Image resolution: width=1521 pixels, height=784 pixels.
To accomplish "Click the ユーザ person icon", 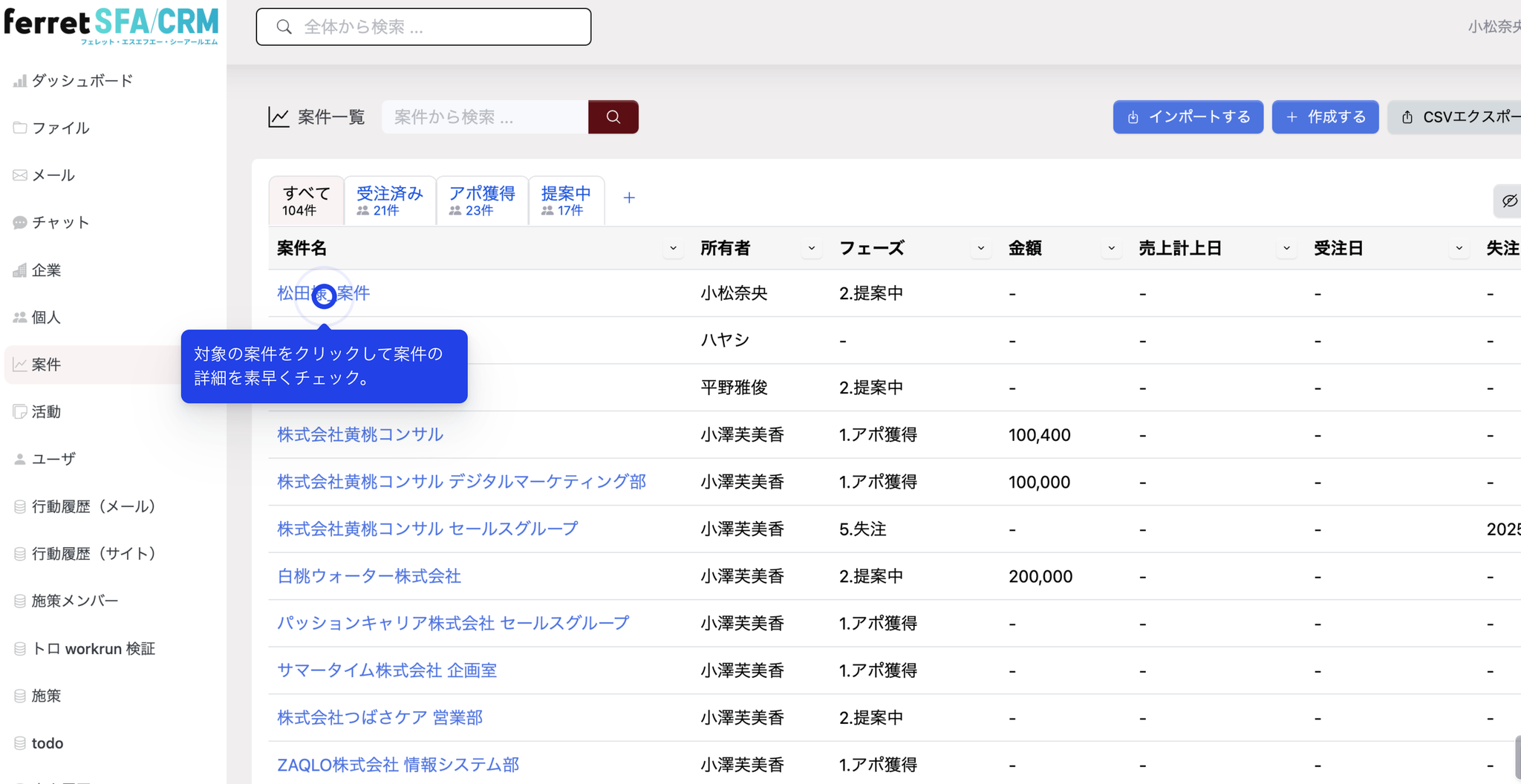I will pyautogui.click(x=20, y=459).
